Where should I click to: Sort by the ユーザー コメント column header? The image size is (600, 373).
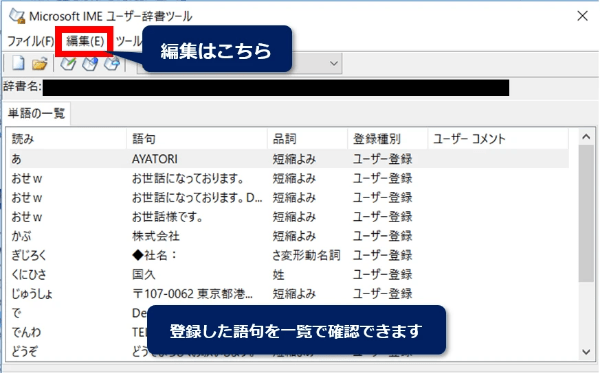pos(498,138)
